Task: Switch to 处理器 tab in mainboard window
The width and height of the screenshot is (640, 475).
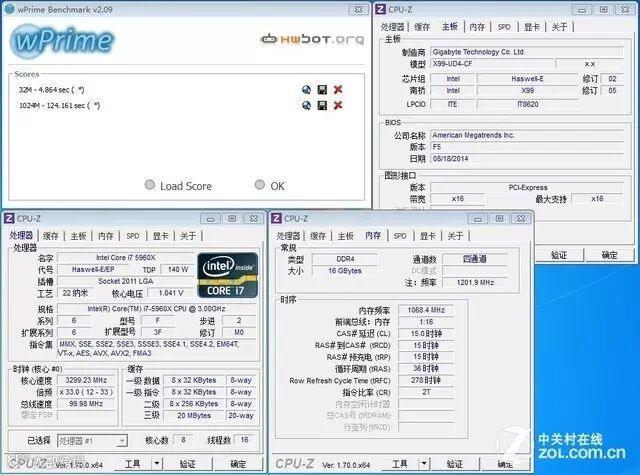Action: 393,27
